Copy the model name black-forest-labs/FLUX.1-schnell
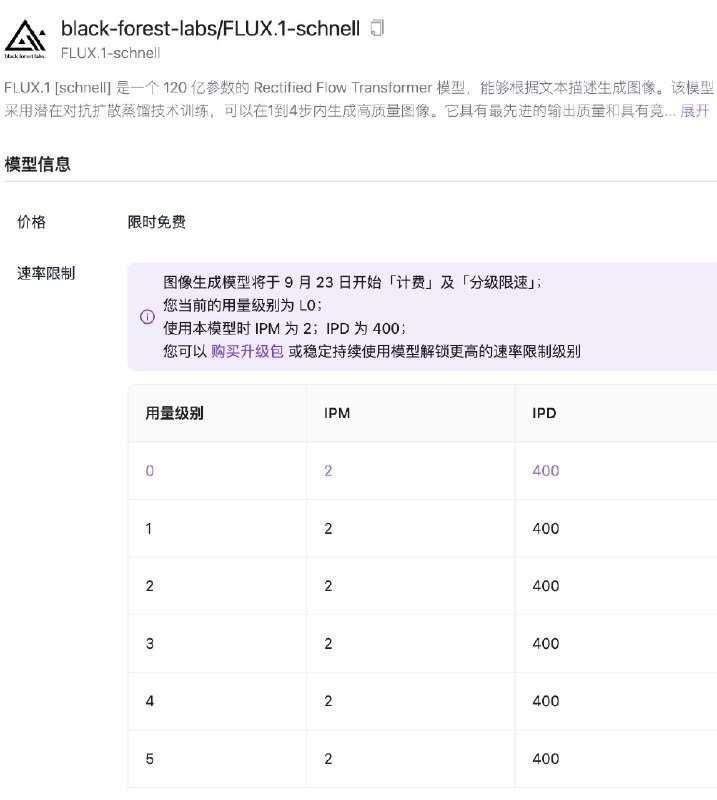 pos(377,28)
